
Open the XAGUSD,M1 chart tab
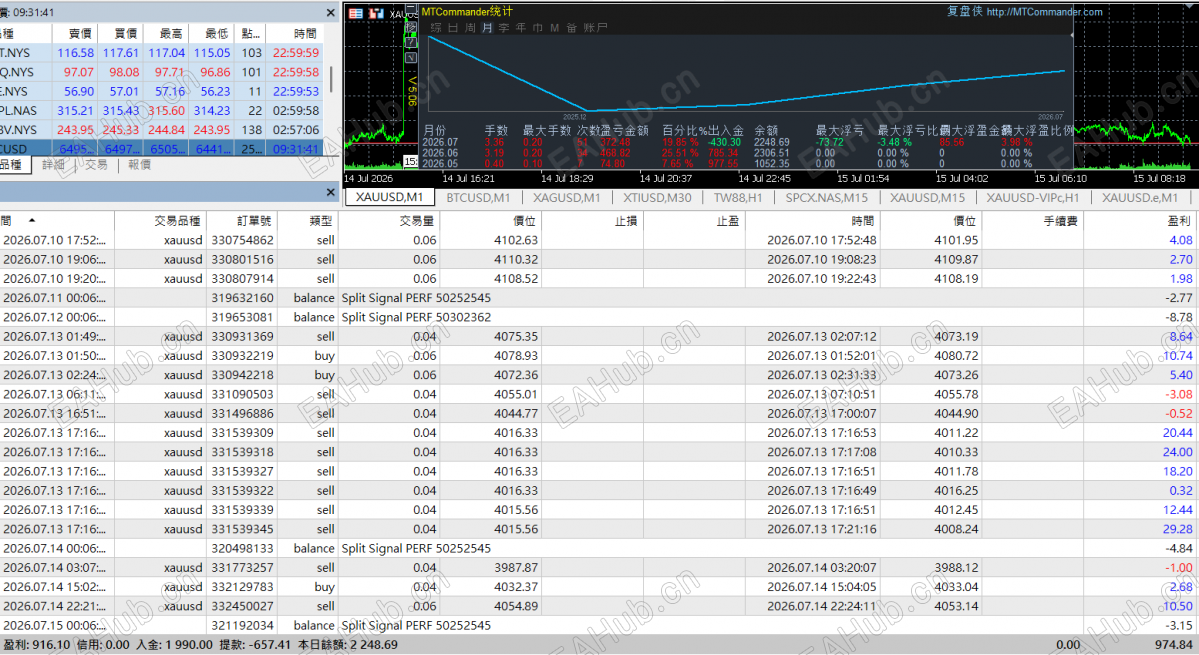(x=567, y=197)
